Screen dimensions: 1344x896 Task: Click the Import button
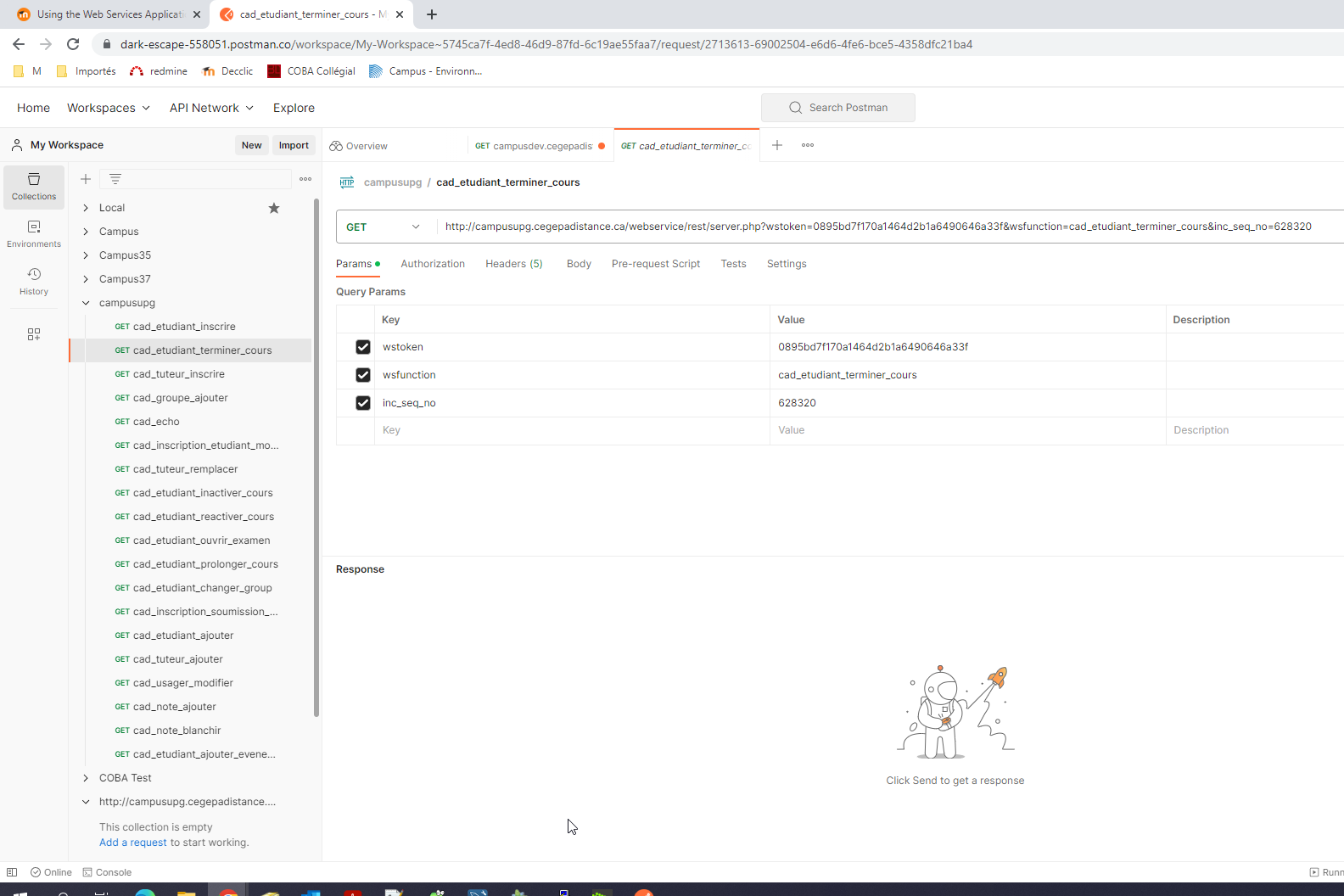coord(294,145)
